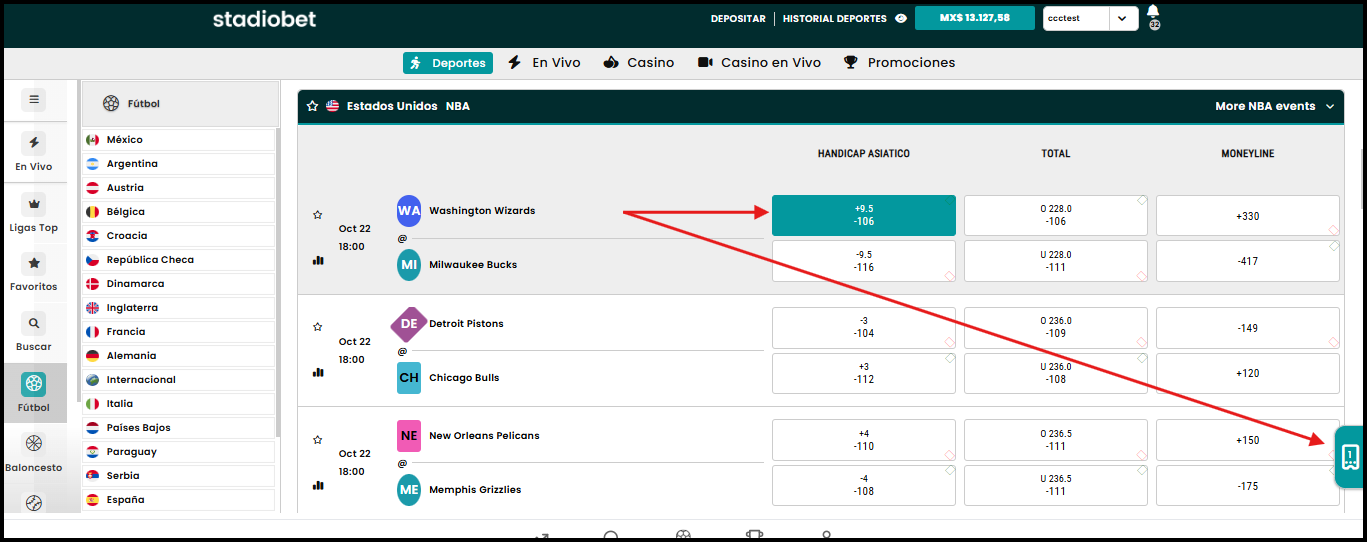The height and width of the screenshot is (542, 1367).
Task: Deselect Wizards +9.5 -106 handicap bet
Action: (x=863, y=215)
